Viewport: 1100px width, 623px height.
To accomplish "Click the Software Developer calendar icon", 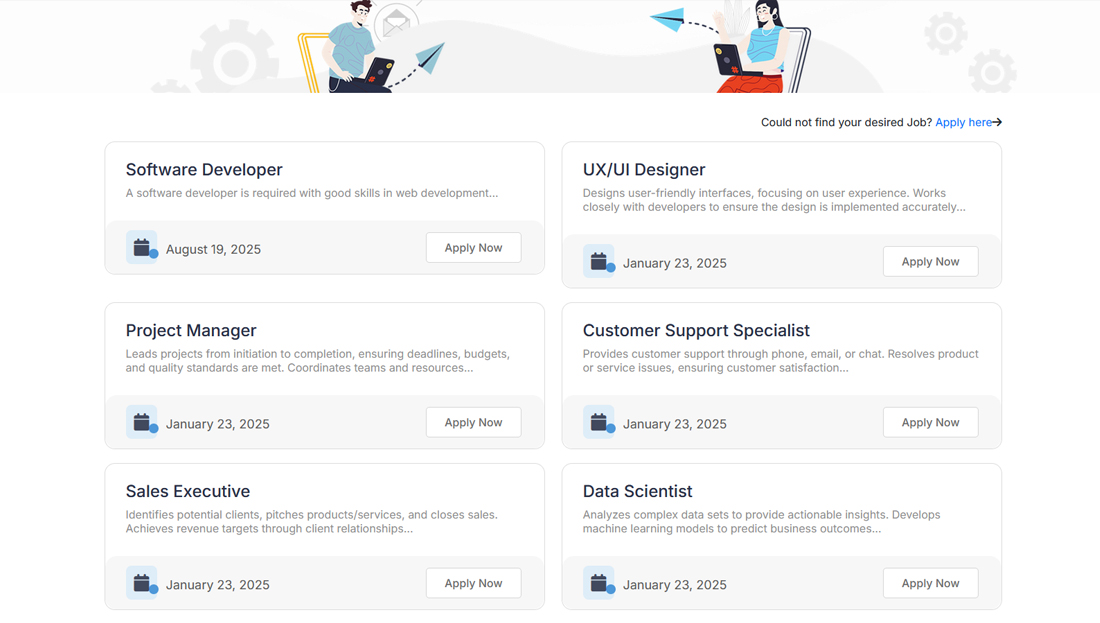I will tap(141, 247).
